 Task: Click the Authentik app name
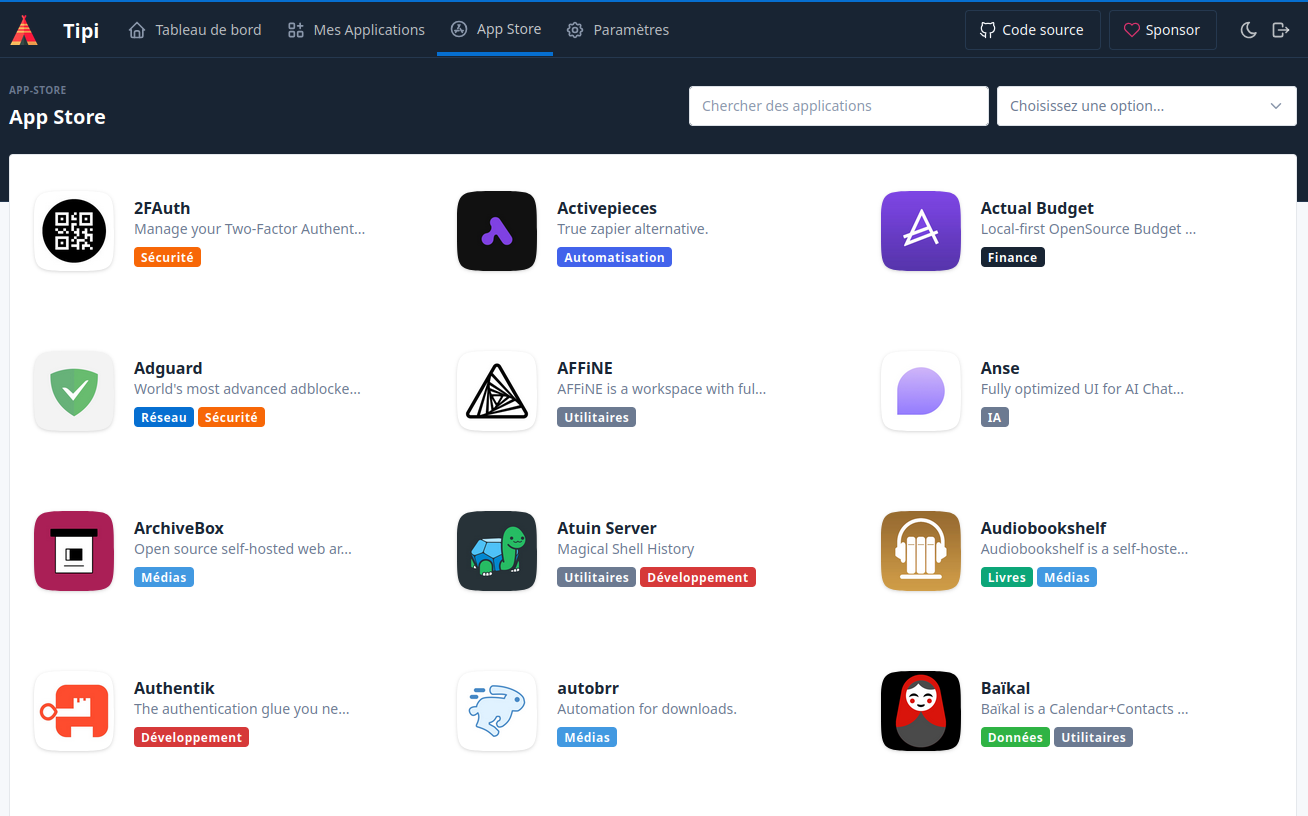[174, 688]
